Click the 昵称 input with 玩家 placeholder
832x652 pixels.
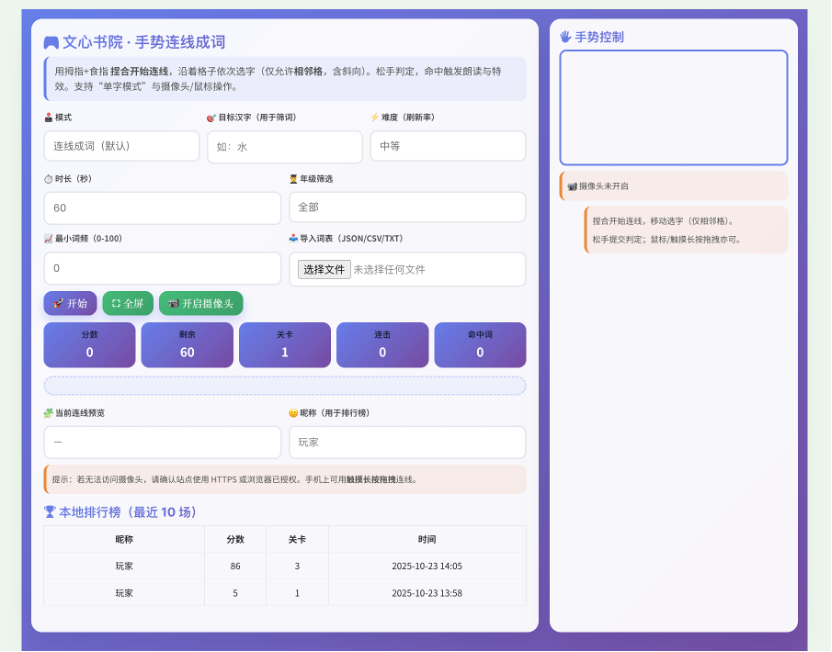click(408, 442)
